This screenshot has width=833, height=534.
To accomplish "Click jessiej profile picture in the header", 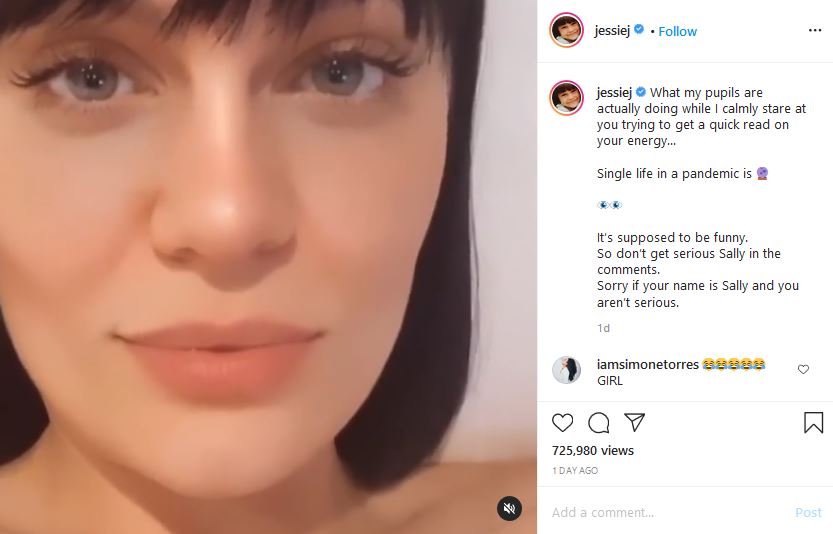I will click(x=566, y=30).
